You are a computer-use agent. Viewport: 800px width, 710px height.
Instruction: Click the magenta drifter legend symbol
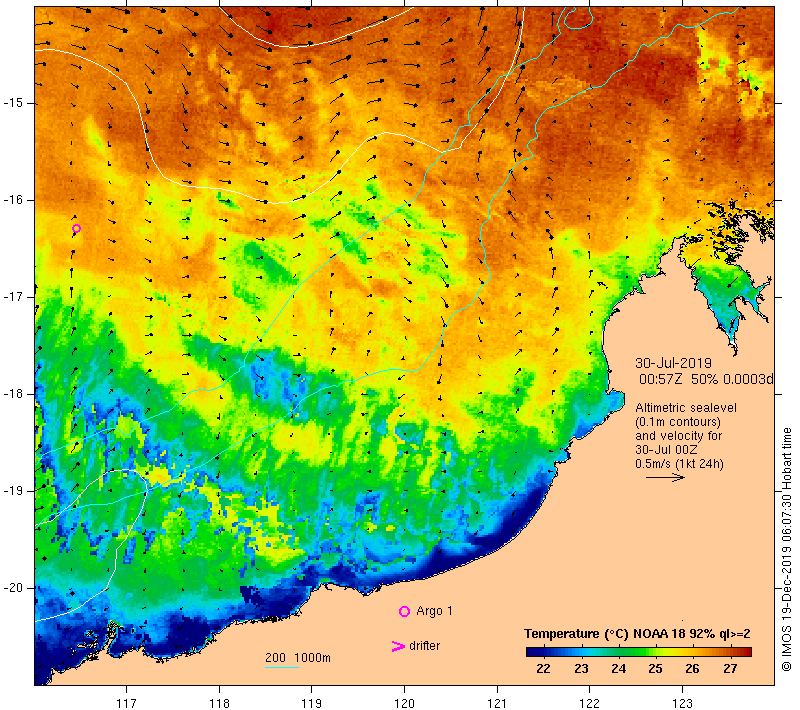click(x=398, y=646)
